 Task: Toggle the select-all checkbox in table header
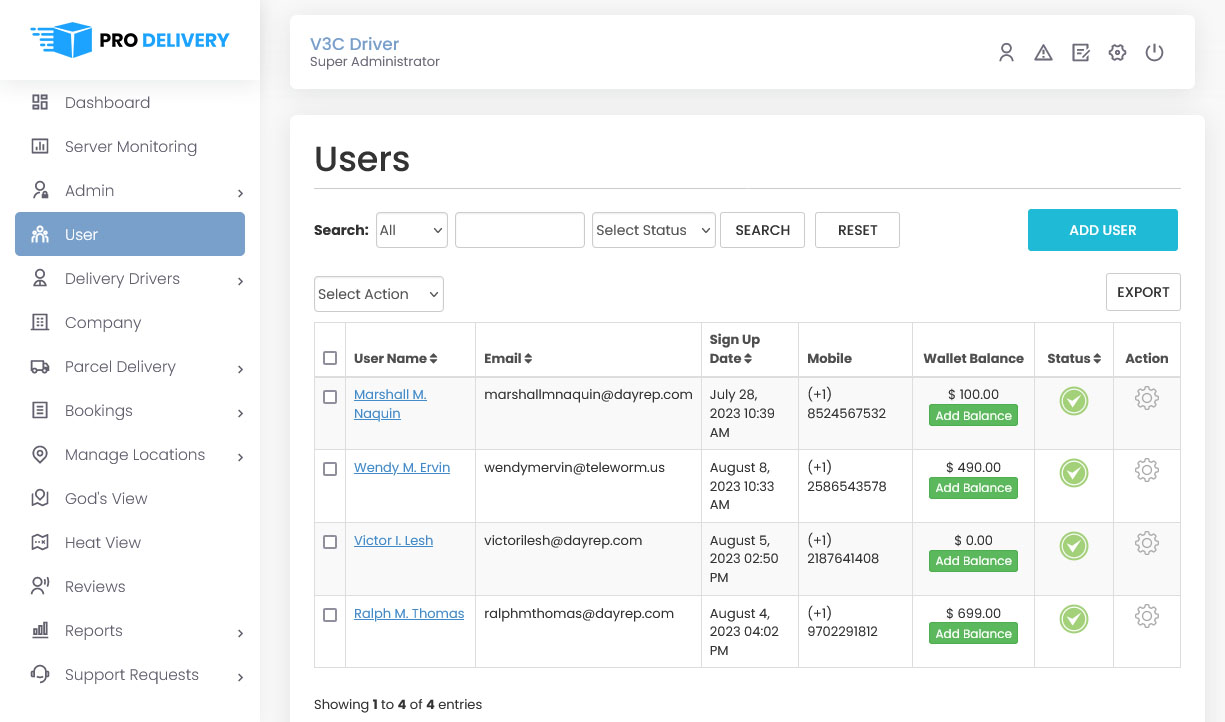tap(330, 358)
